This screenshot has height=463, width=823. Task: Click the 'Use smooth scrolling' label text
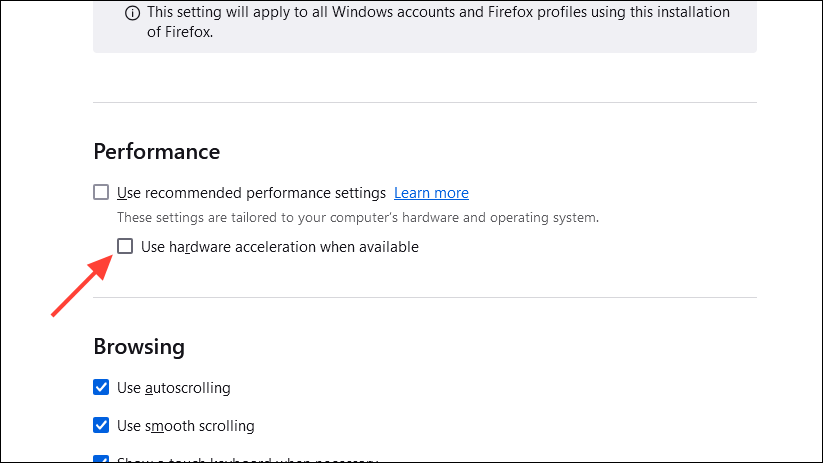pos(185,426)
